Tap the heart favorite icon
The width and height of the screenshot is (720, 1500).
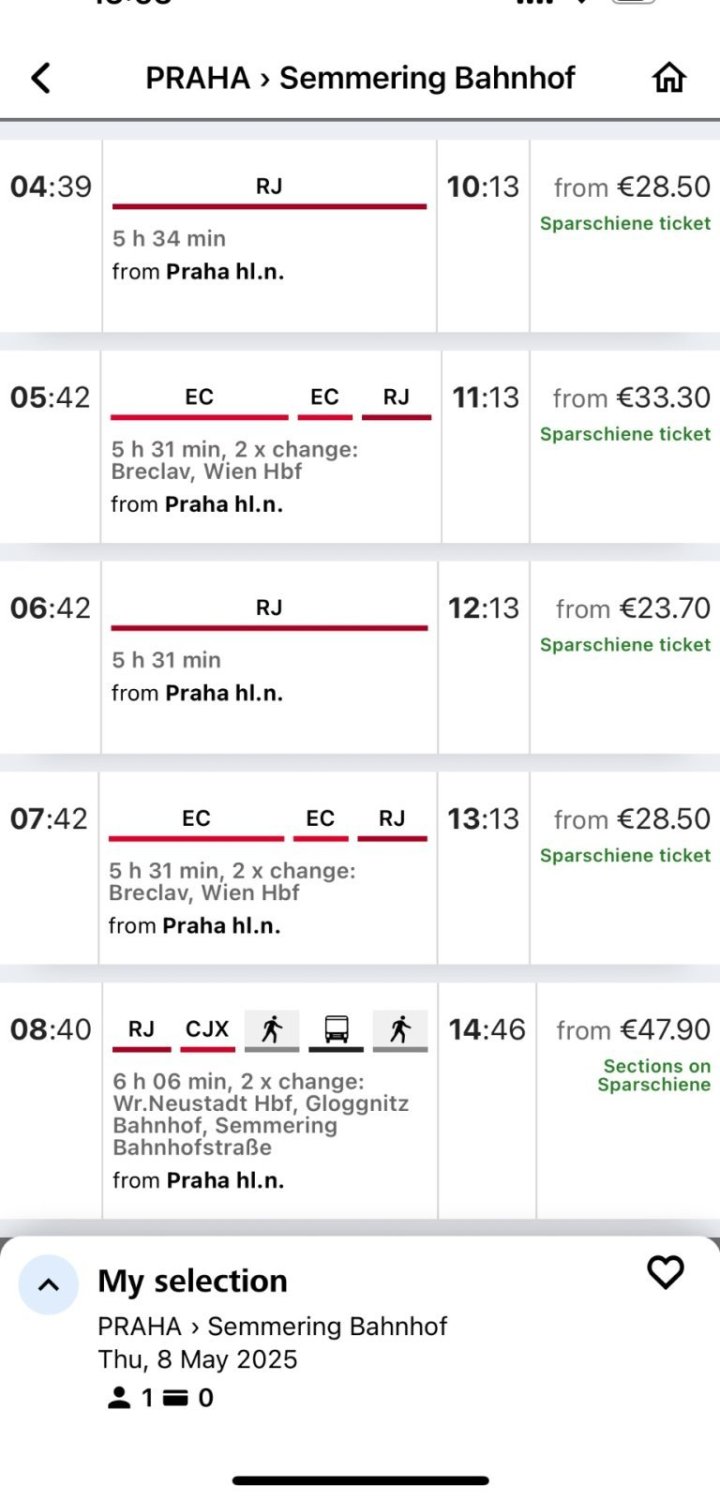666,1272
